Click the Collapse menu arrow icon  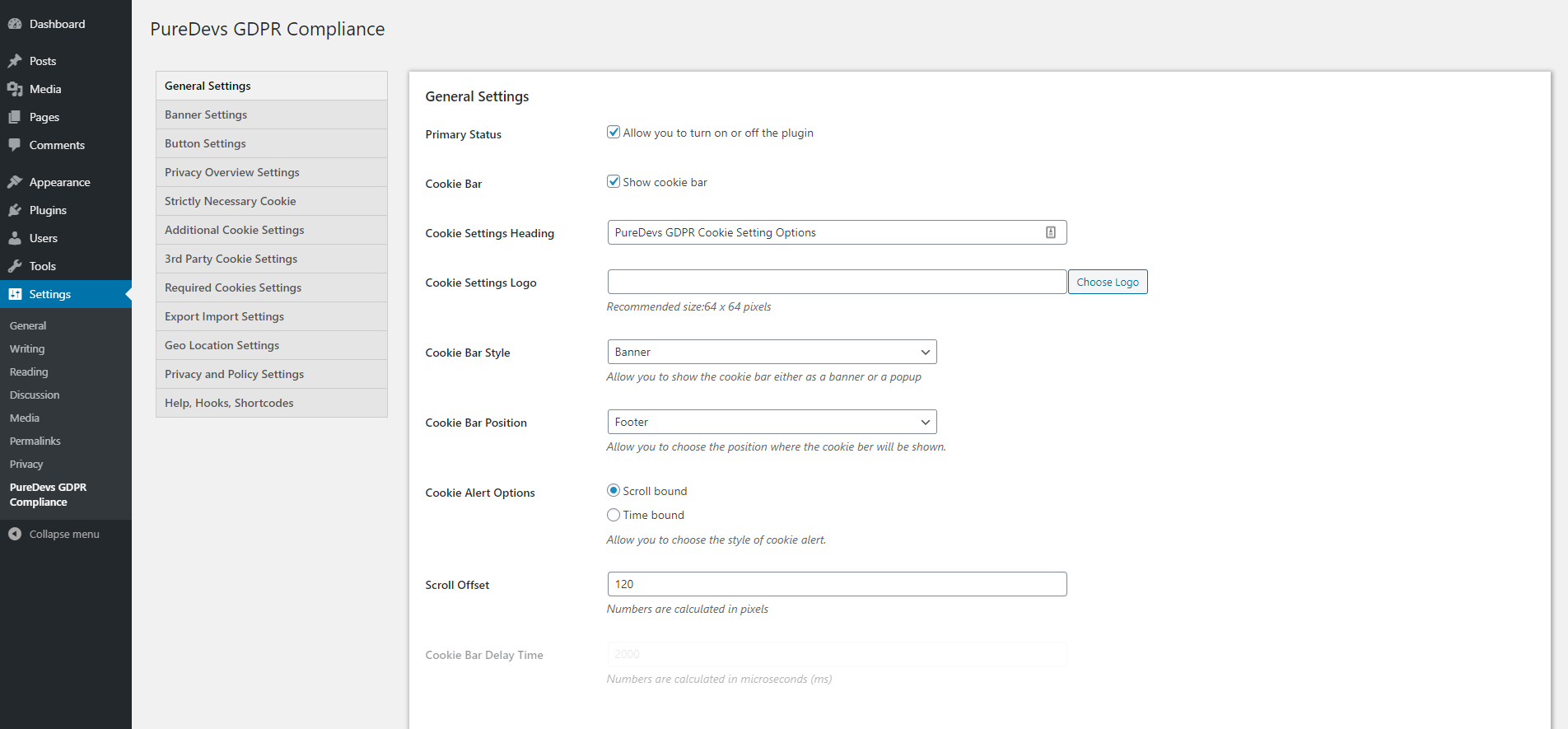coord(15,534)
